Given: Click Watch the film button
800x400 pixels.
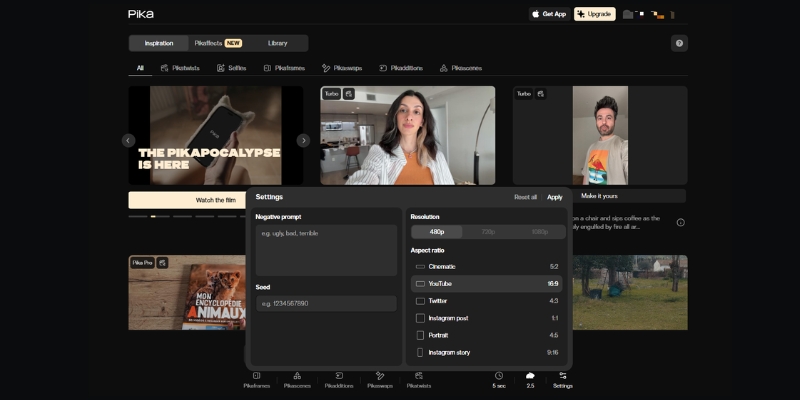Looking at the screenshot, I should point(215,200).
